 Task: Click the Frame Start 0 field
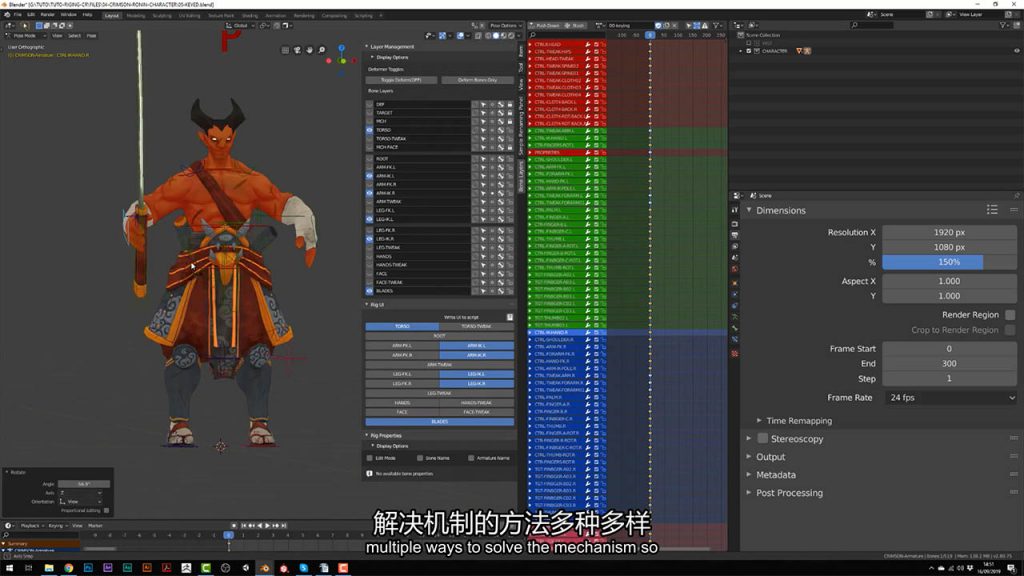pyautogui.click(x=950, y=349)
